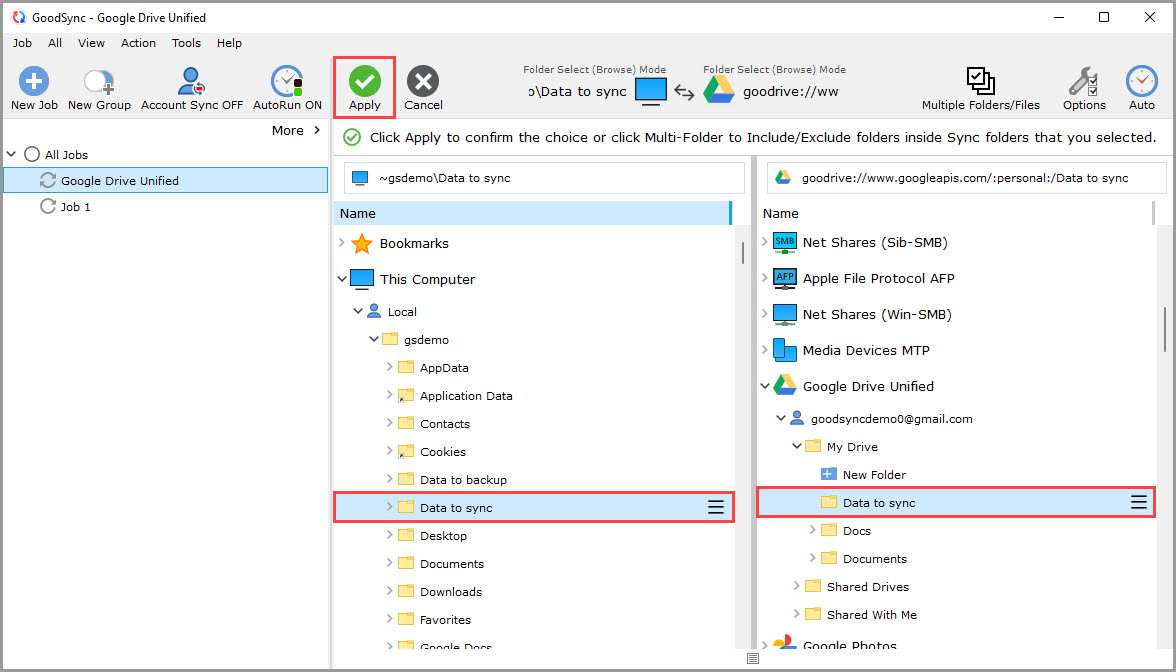The image size is (1176, 672).
Task: Cancel the folder selection
Action: coord(423,88)
